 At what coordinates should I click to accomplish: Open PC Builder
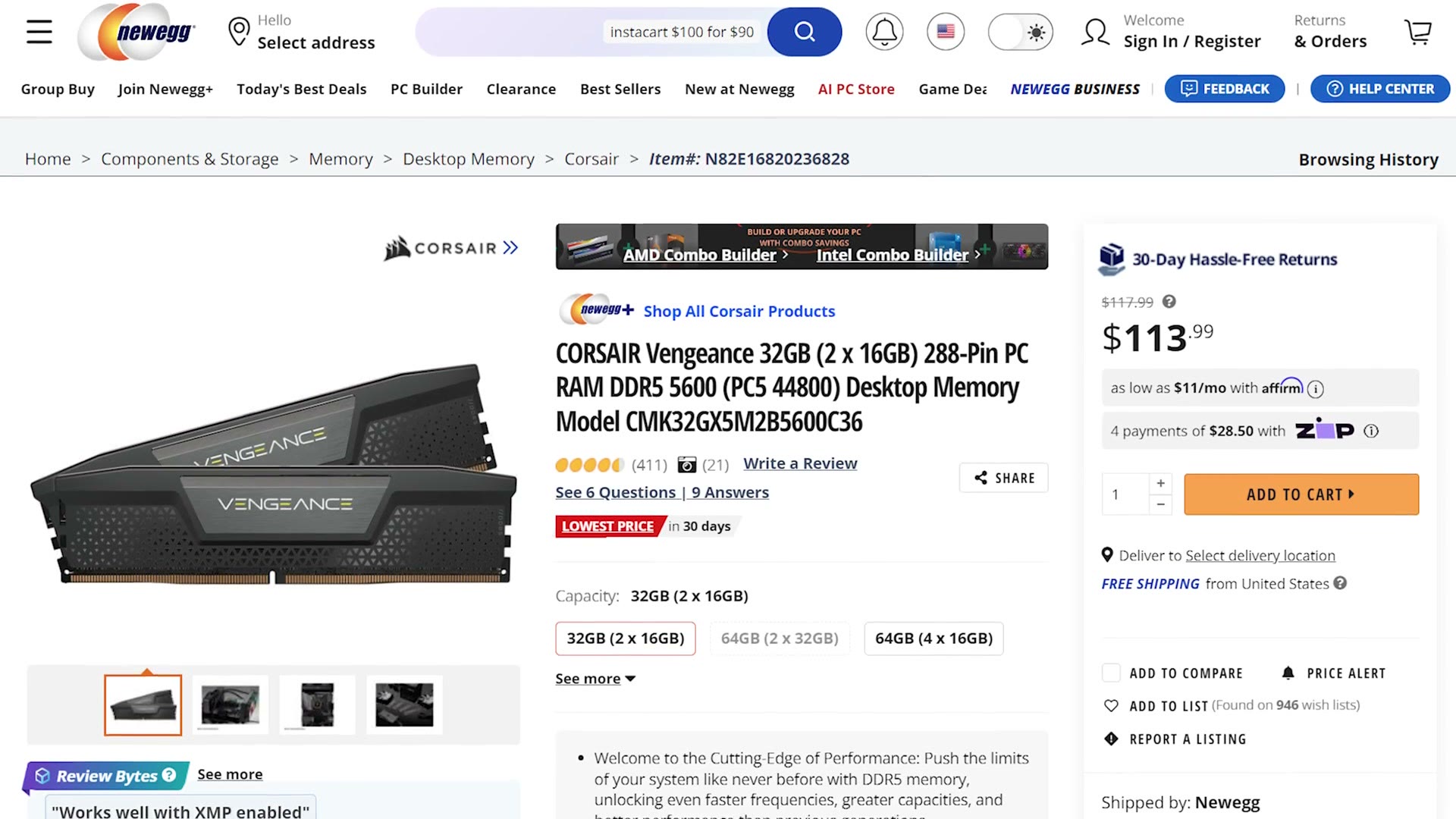(426, 89)
